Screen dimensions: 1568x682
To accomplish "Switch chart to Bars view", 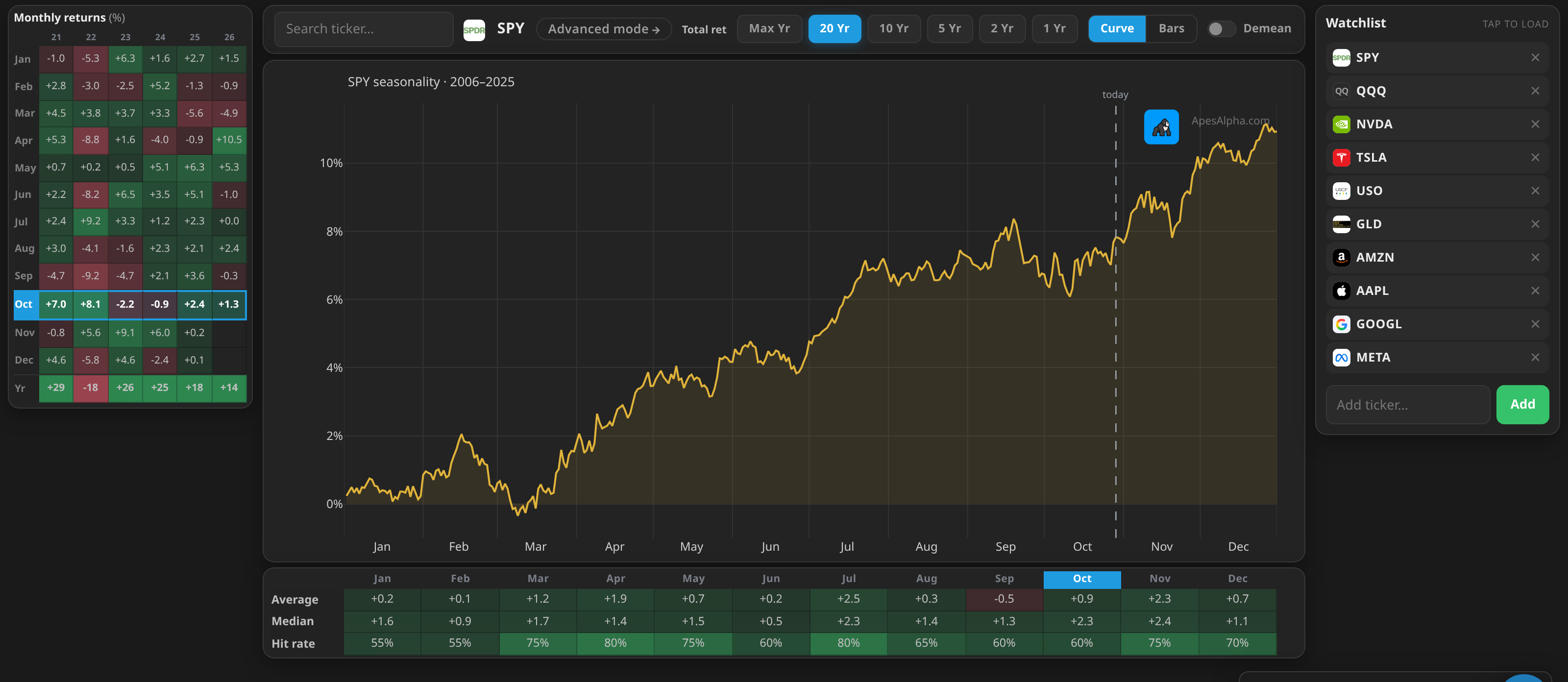I will [1171, 28].
